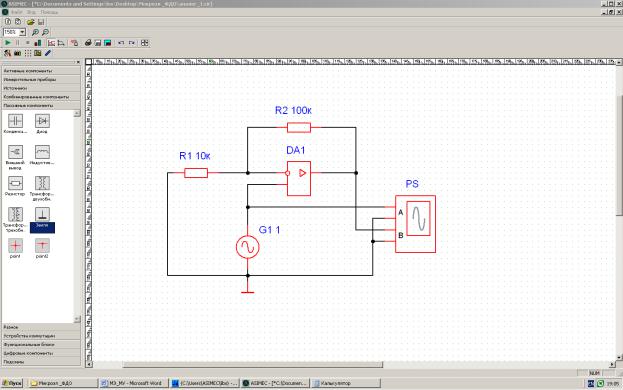Click the zoom-out magnifier icon
The image size is (623, 390).
click(46, 32)
